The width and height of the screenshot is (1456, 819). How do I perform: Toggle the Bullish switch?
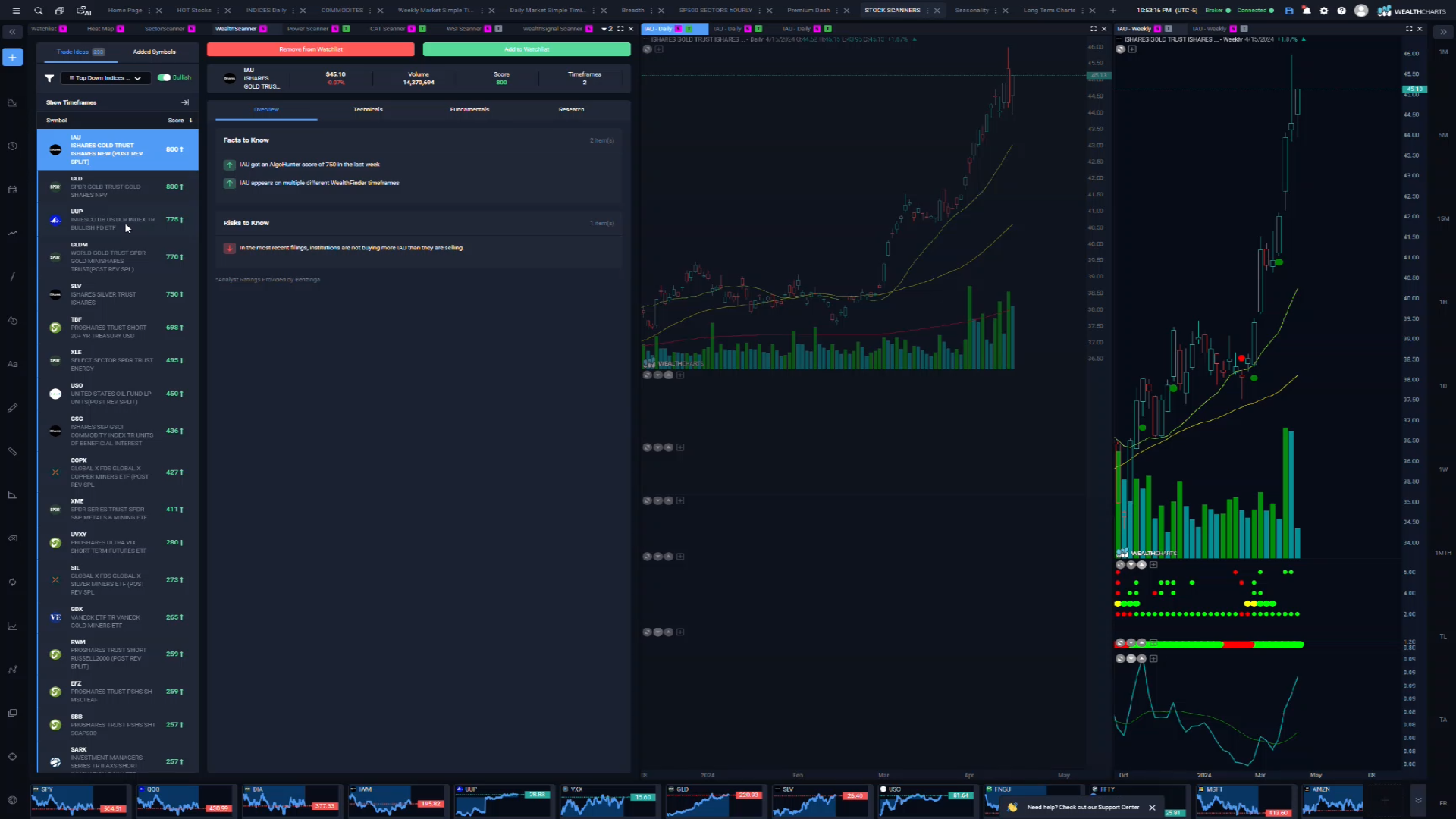[x=164, y=77]
